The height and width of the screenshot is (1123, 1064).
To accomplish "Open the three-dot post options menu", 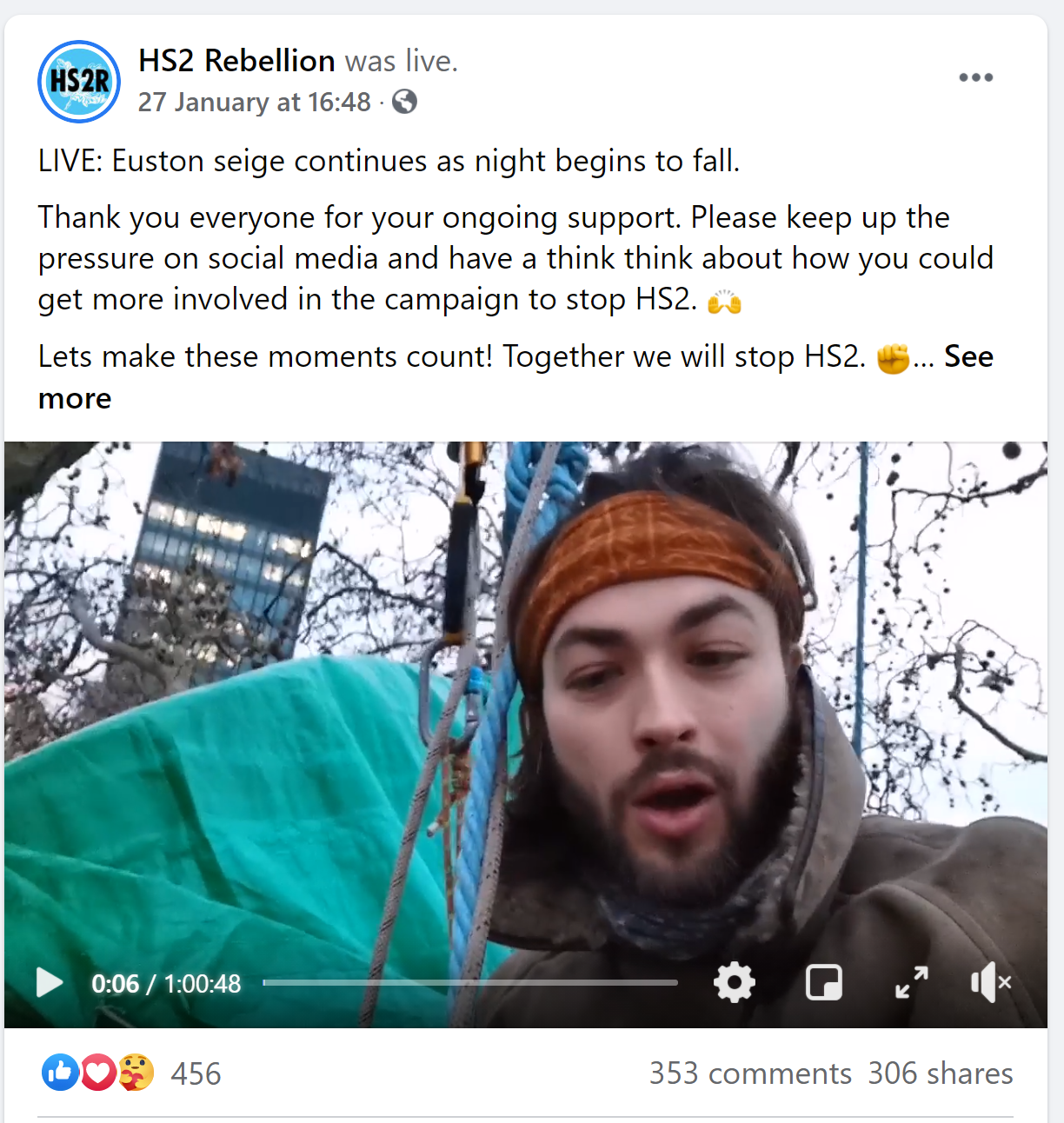I will coord(975,77).
